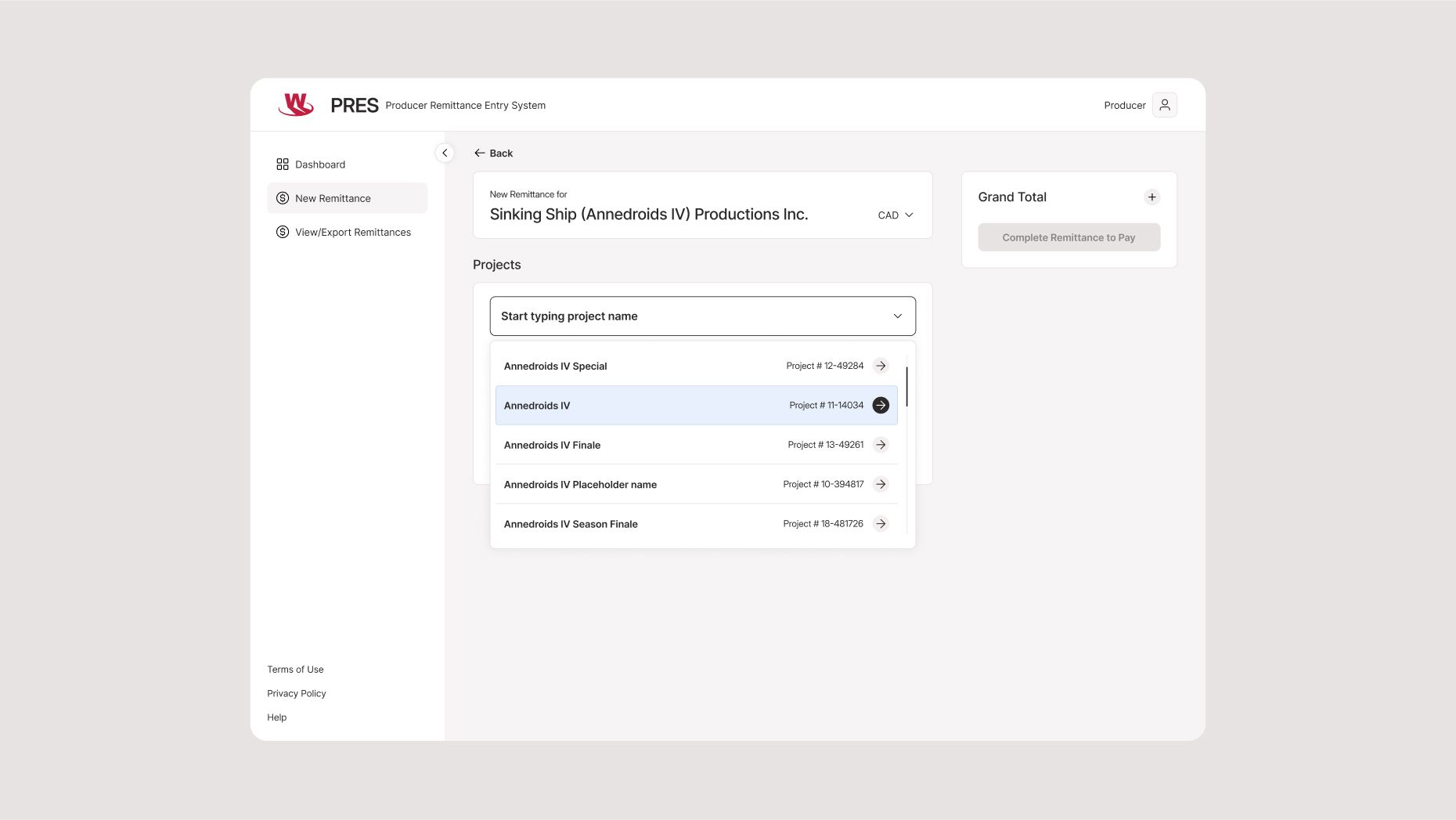This screenshot has width=1456, height=820.
Task: Click arrow for Annedroids IV Placeholder name
Action: tap(881, 484)
